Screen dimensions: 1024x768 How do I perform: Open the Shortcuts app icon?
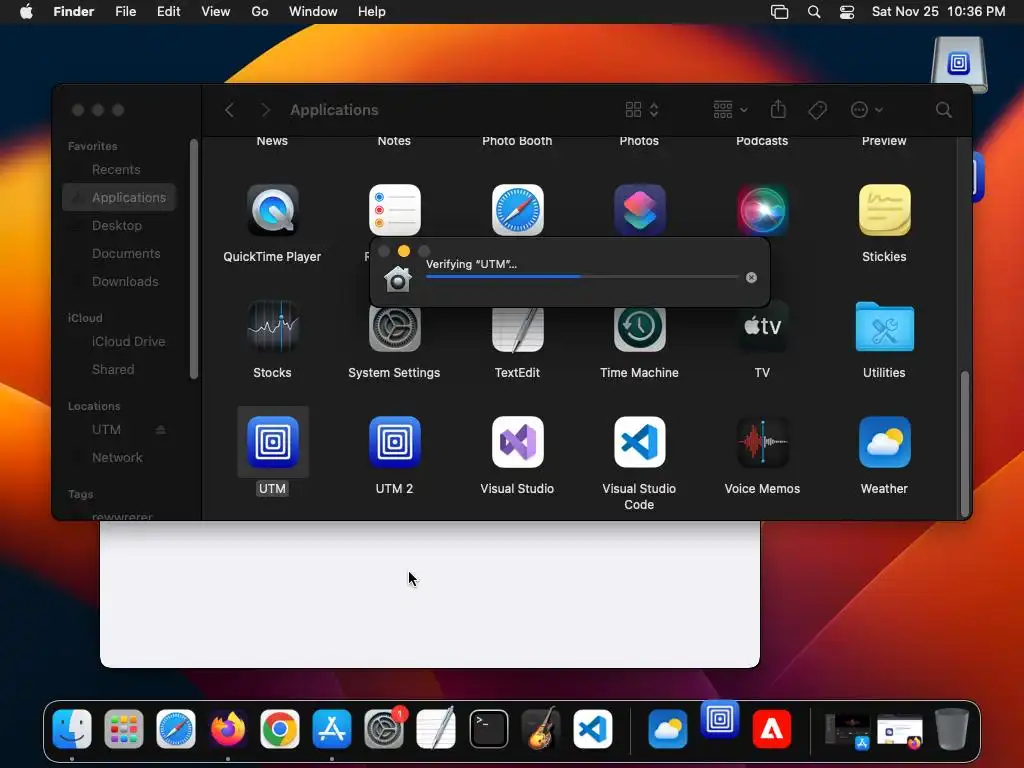pyautogui.click(x=639, y=210)
